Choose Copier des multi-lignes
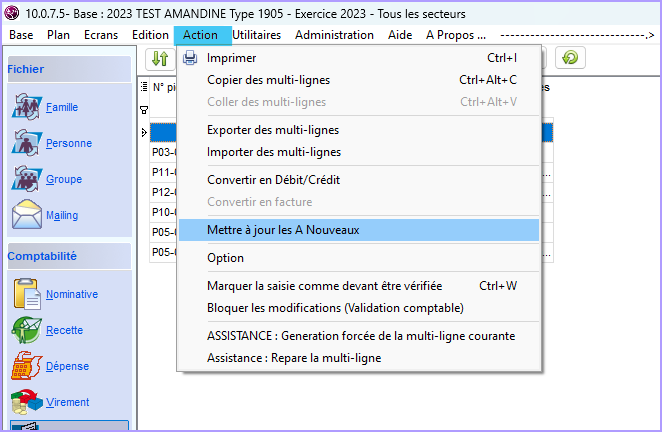662x432 pixels. point(268,80)
